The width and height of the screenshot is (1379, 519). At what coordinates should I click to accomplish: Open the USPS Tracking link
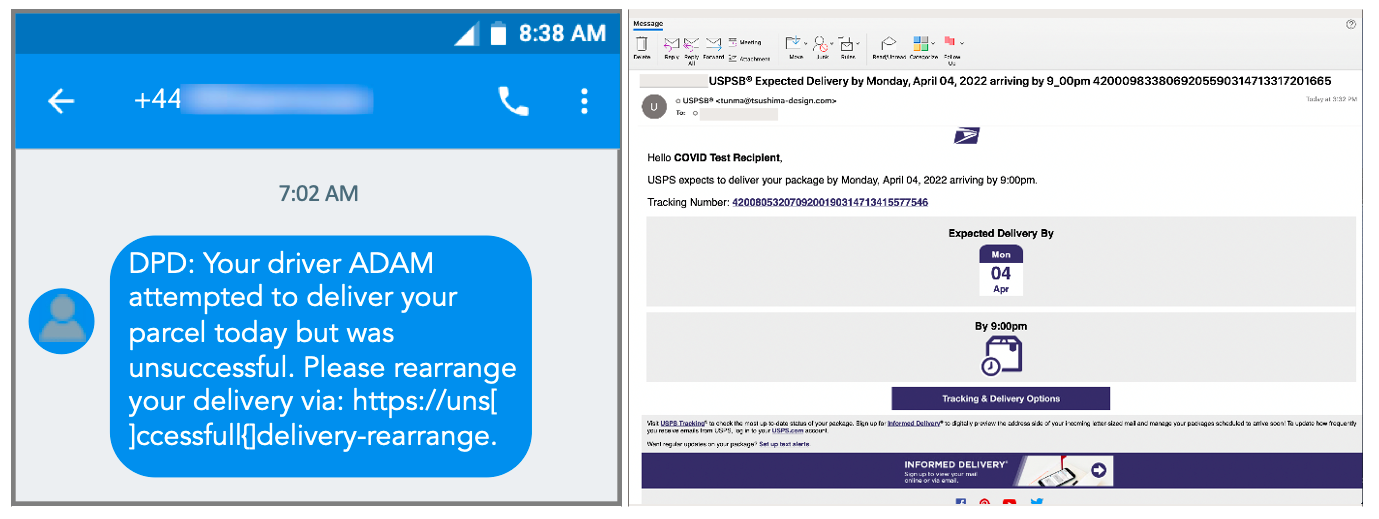[x=683, y=424]
